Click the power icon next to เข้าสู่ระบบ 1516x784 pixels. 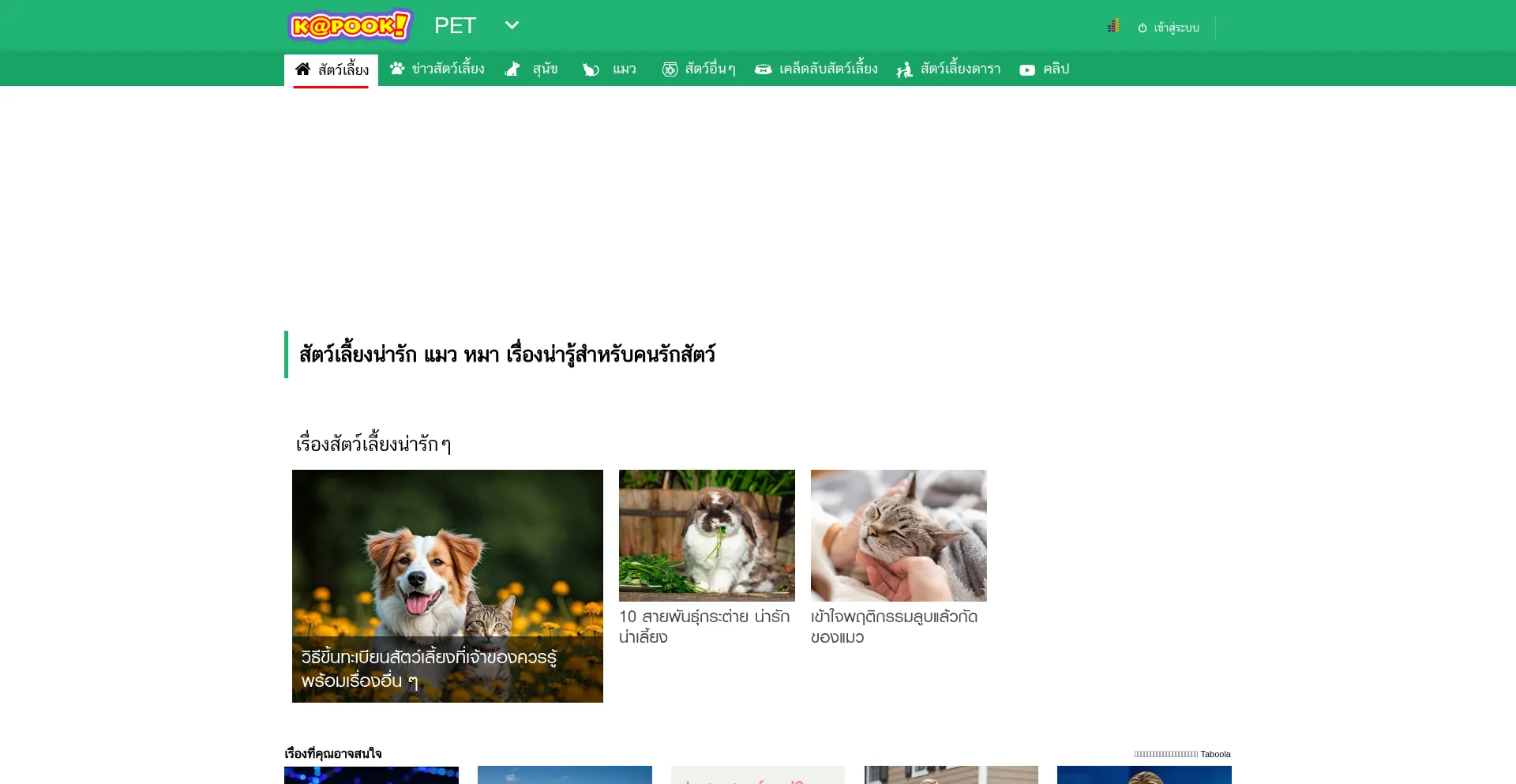click(1143, 27)
